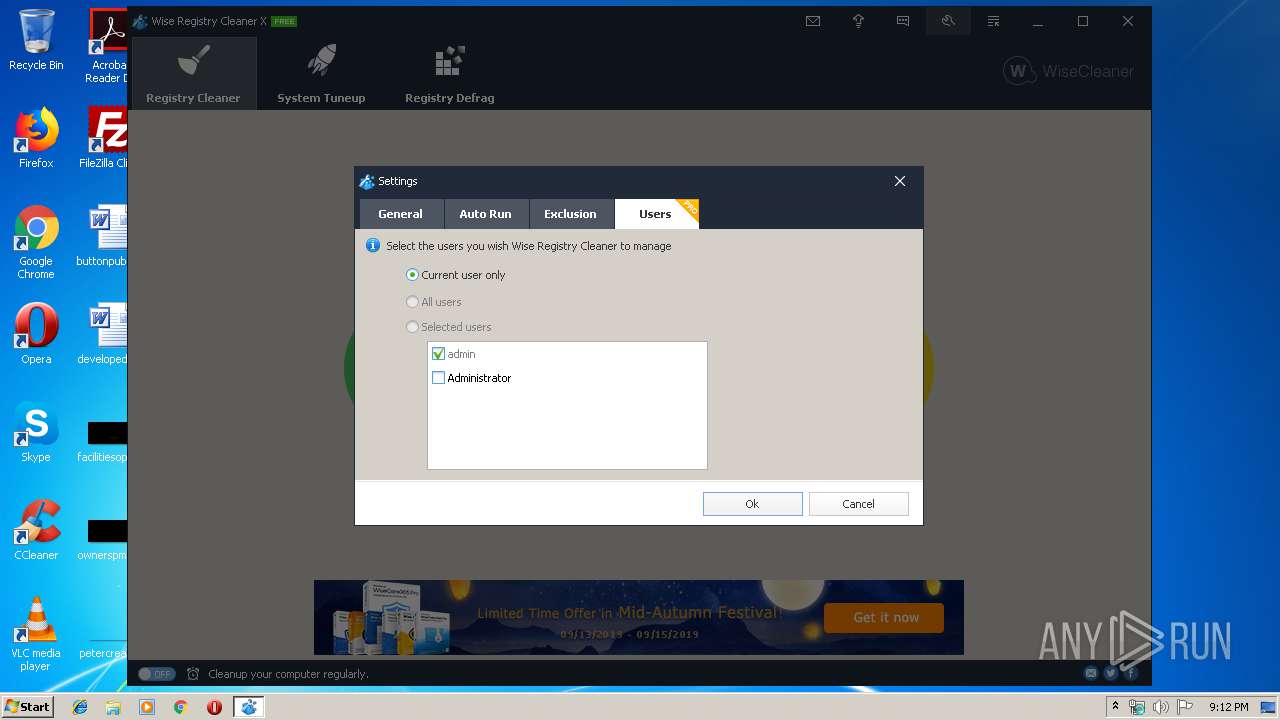Open the Registry Cleaner section
The height and width of the screenshot is (720, 1280).
pos(193,74)
